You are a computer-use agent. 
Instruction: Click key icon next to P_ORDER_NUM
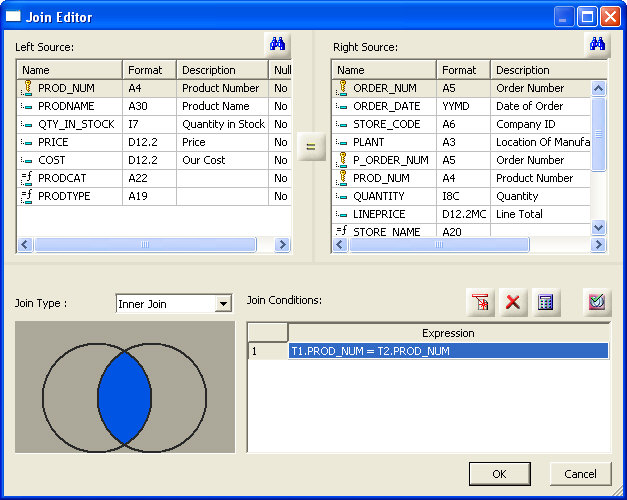tap(342, 160)
